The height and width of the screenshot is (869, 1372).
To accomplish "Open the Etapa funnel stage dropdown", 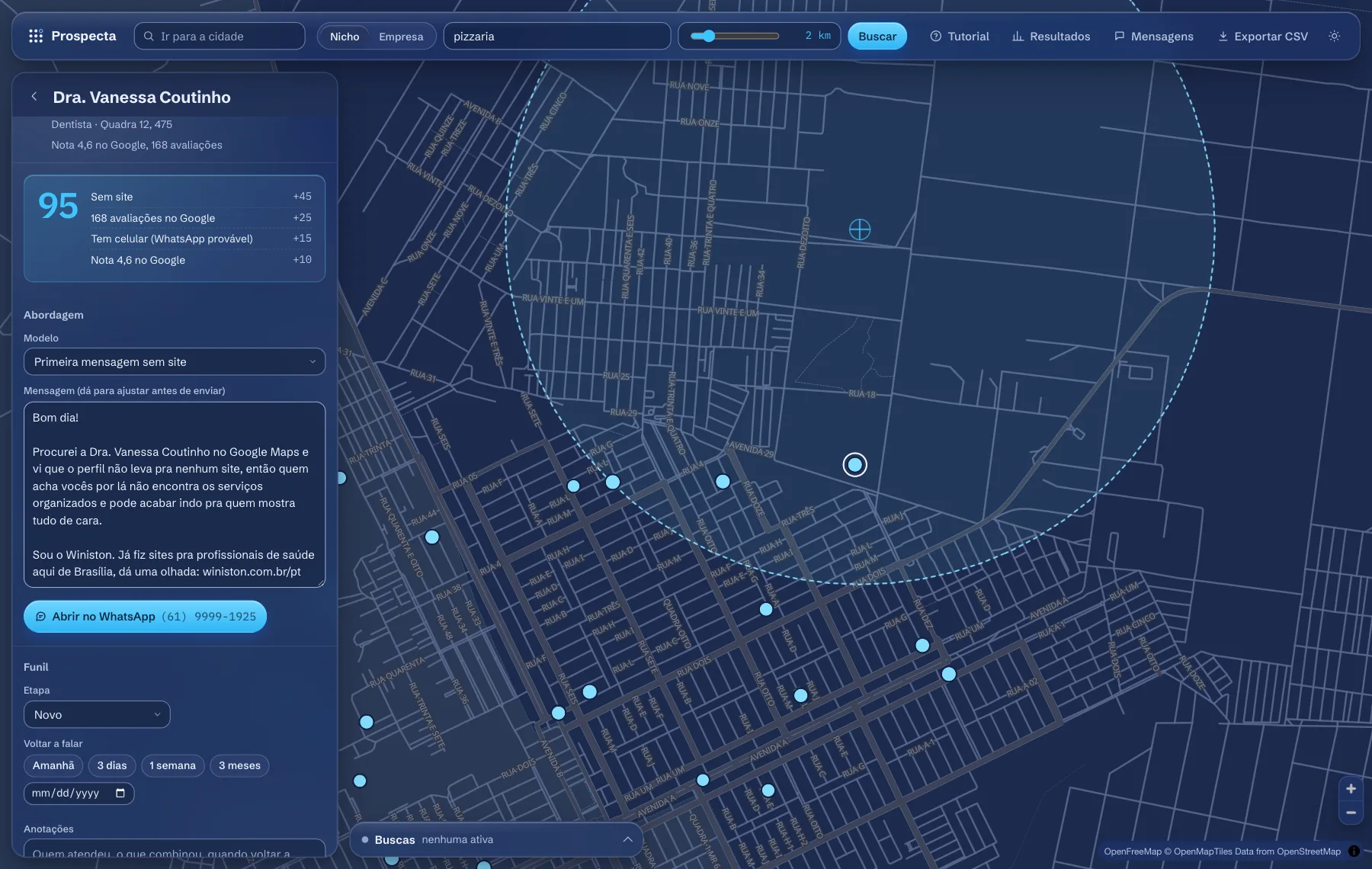I will point(97,714).
